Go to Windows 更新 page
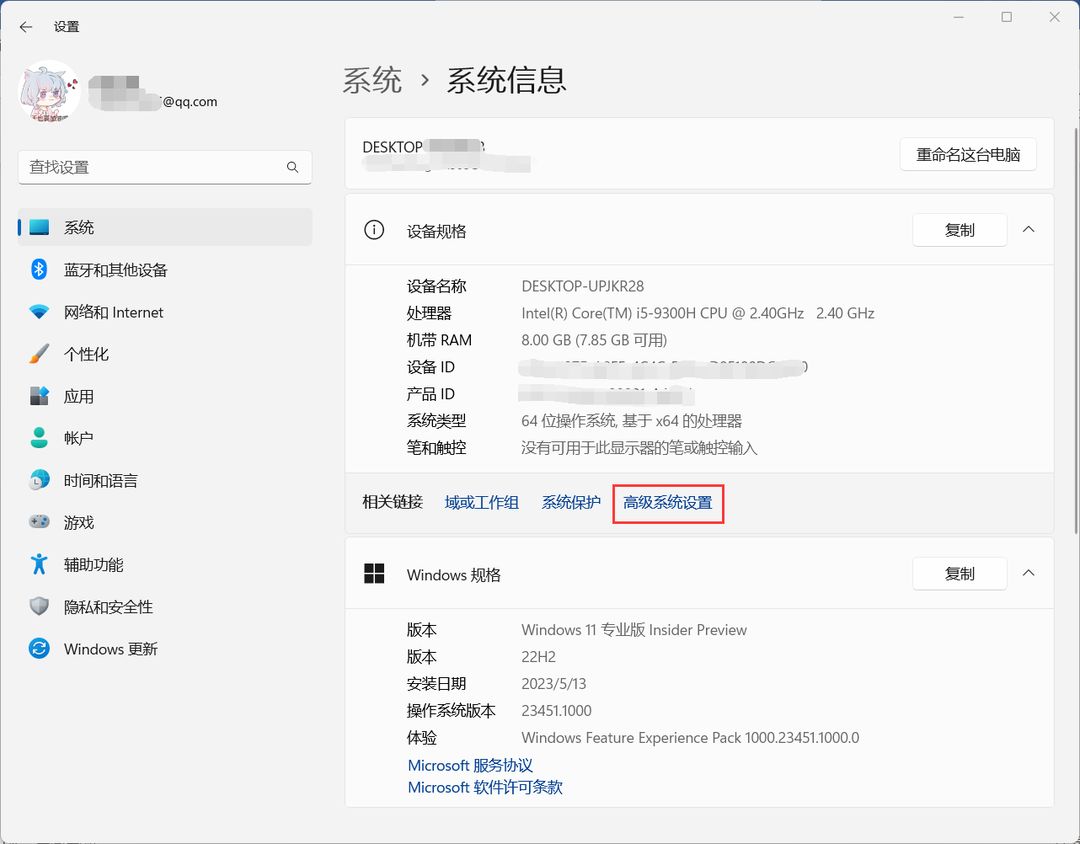This screenshot has width=1080, height=844. point(165,648)
